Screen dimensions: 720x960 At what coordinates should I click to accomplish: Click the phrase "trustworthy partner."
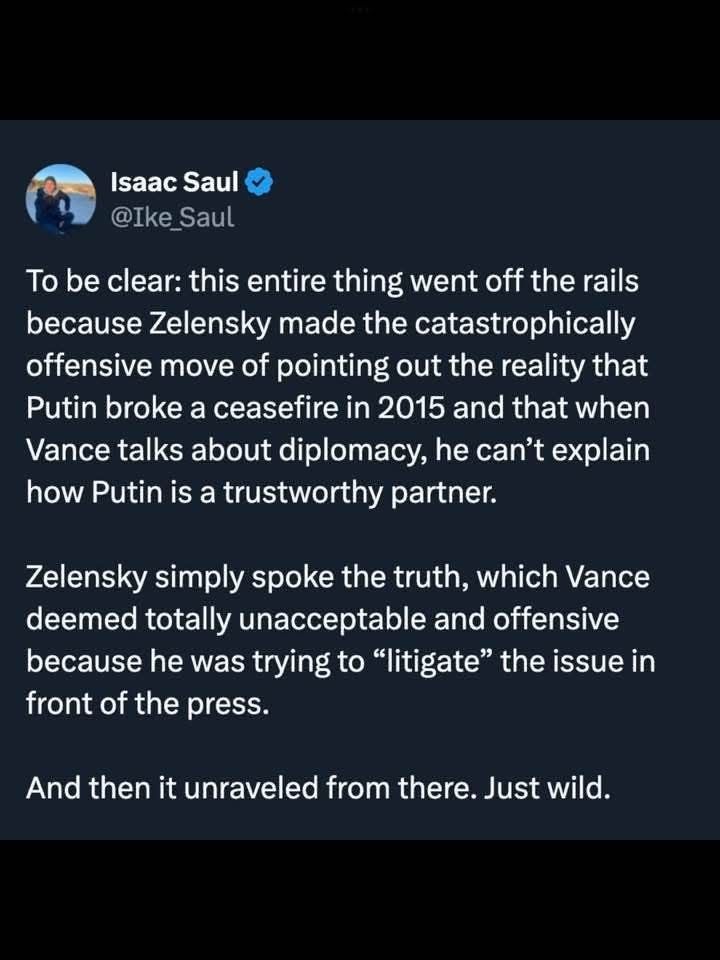pos(359,493)
